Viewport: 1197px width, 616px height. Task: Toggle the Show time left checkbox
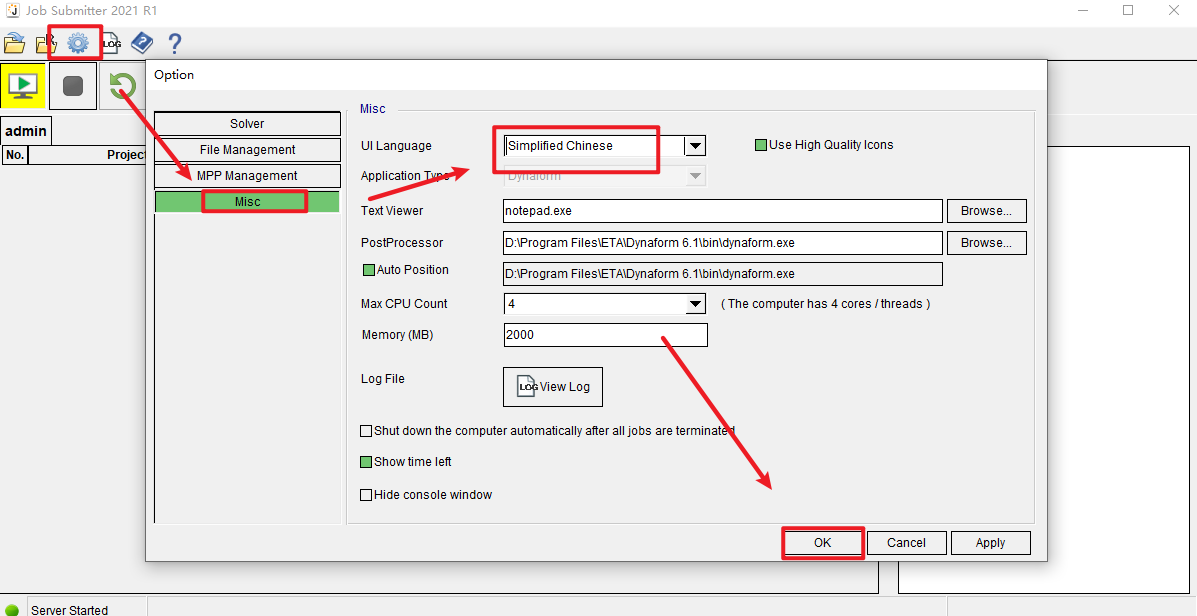tap(366, 462)
